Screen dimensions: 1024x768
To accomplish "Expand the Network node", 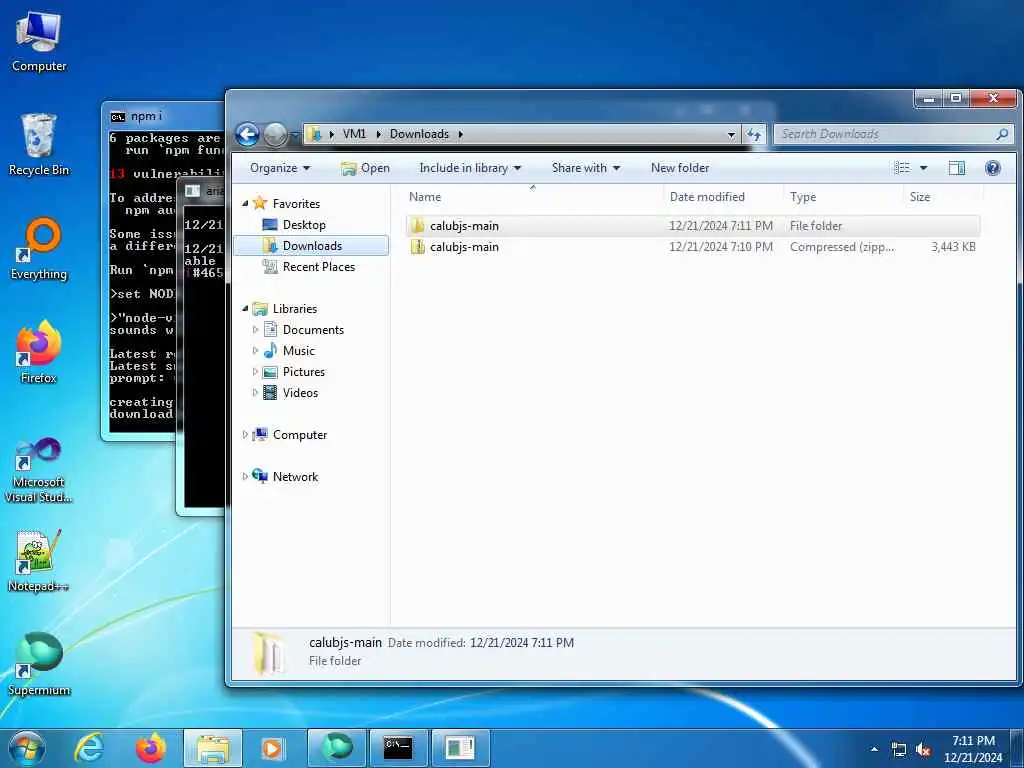I will coord(245,477).
